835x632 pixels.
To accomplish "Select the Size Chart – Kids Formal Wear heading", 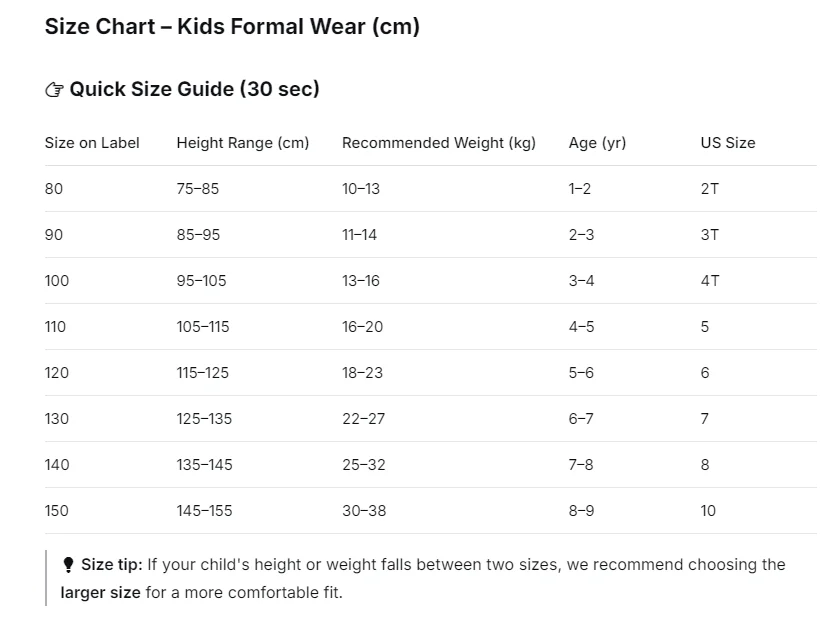I will (x=232, y=27).
